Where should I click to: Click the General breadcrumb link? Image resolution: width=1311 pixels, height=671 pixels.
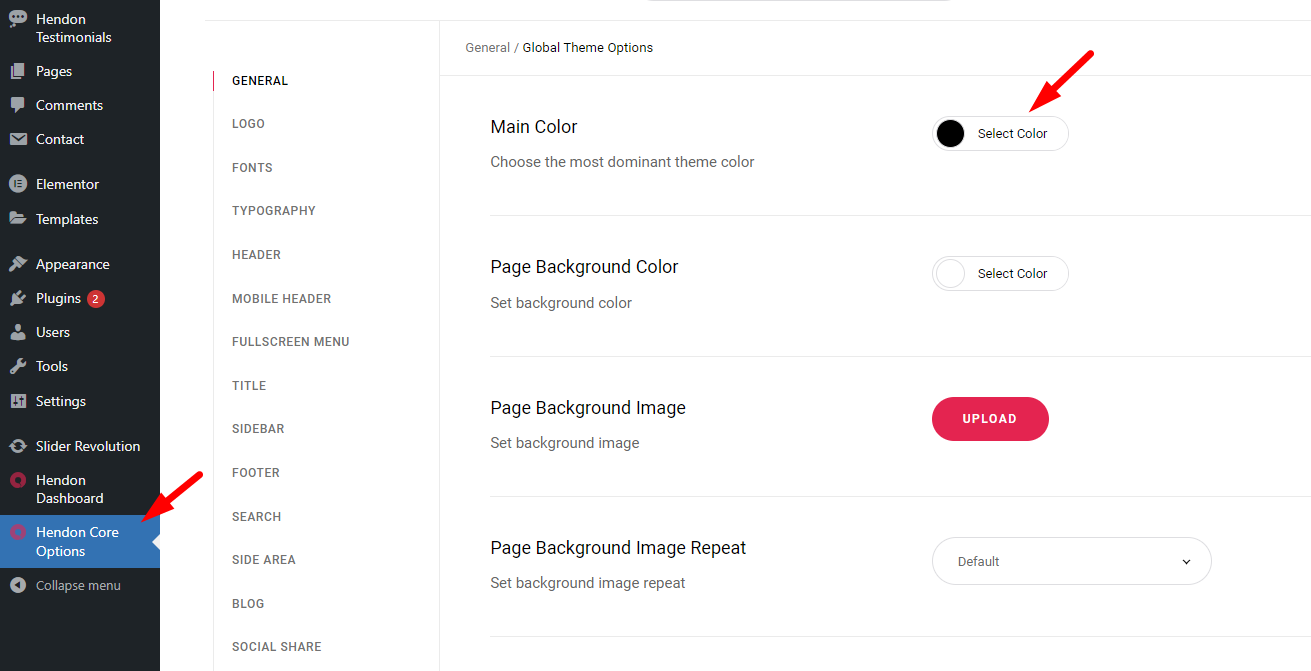[x=488, y=47]
